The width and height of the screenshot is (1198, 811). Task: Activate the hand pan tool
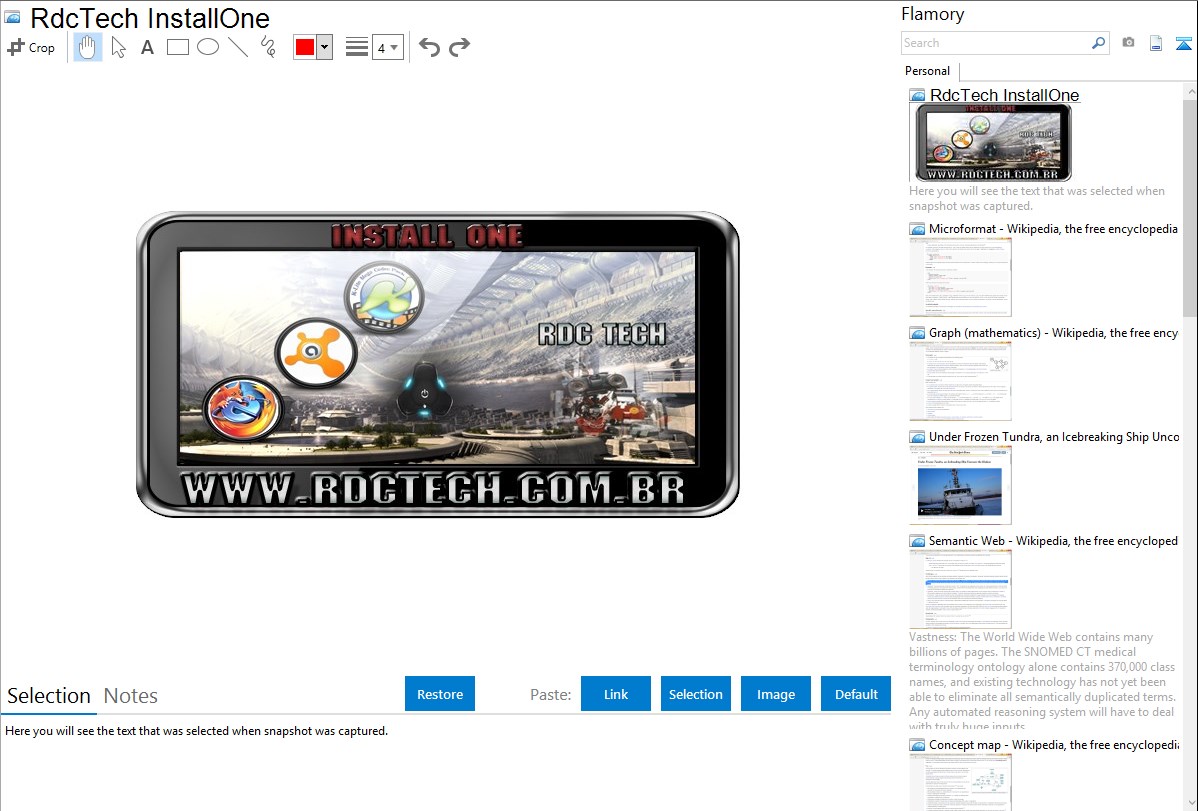[88, 47]
